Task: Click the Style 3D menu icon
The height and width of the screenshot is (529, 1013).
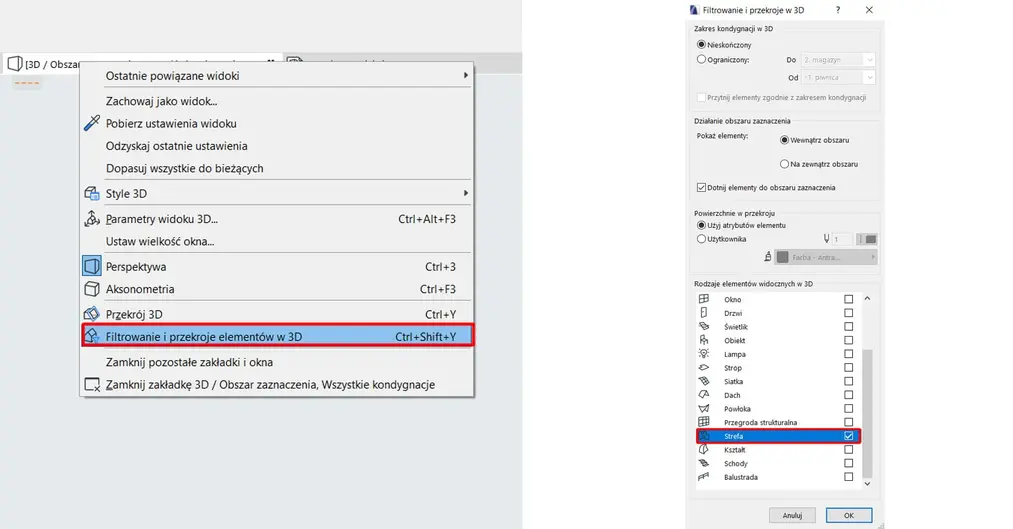Action: coord(92,193)
